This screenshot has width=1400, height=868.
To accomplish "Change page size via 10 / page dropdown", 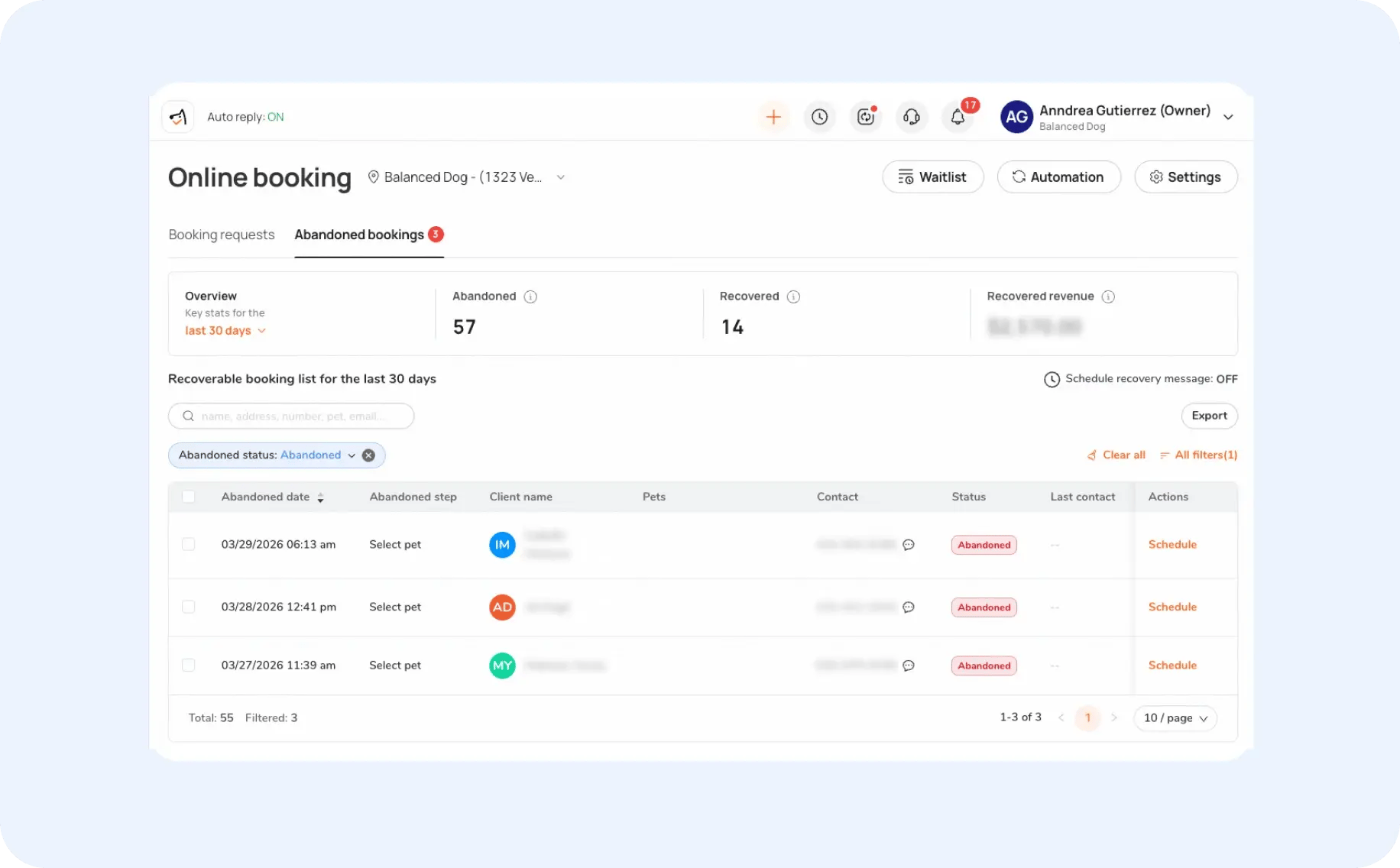I will 1175,717.
